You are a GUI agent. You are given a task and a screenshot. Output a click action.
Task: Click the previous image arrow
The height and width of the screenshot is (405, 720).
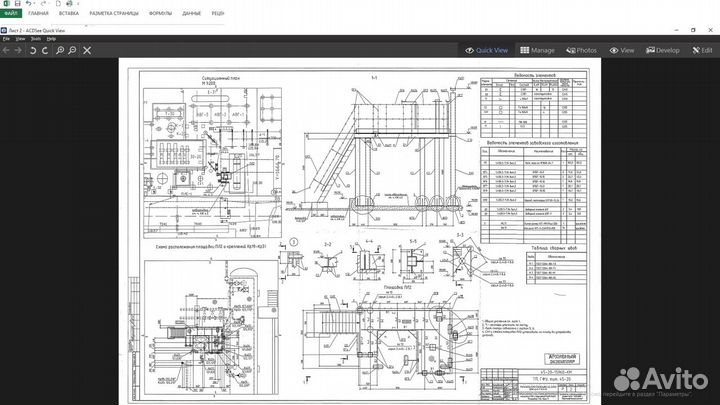(x=6, y=49)
